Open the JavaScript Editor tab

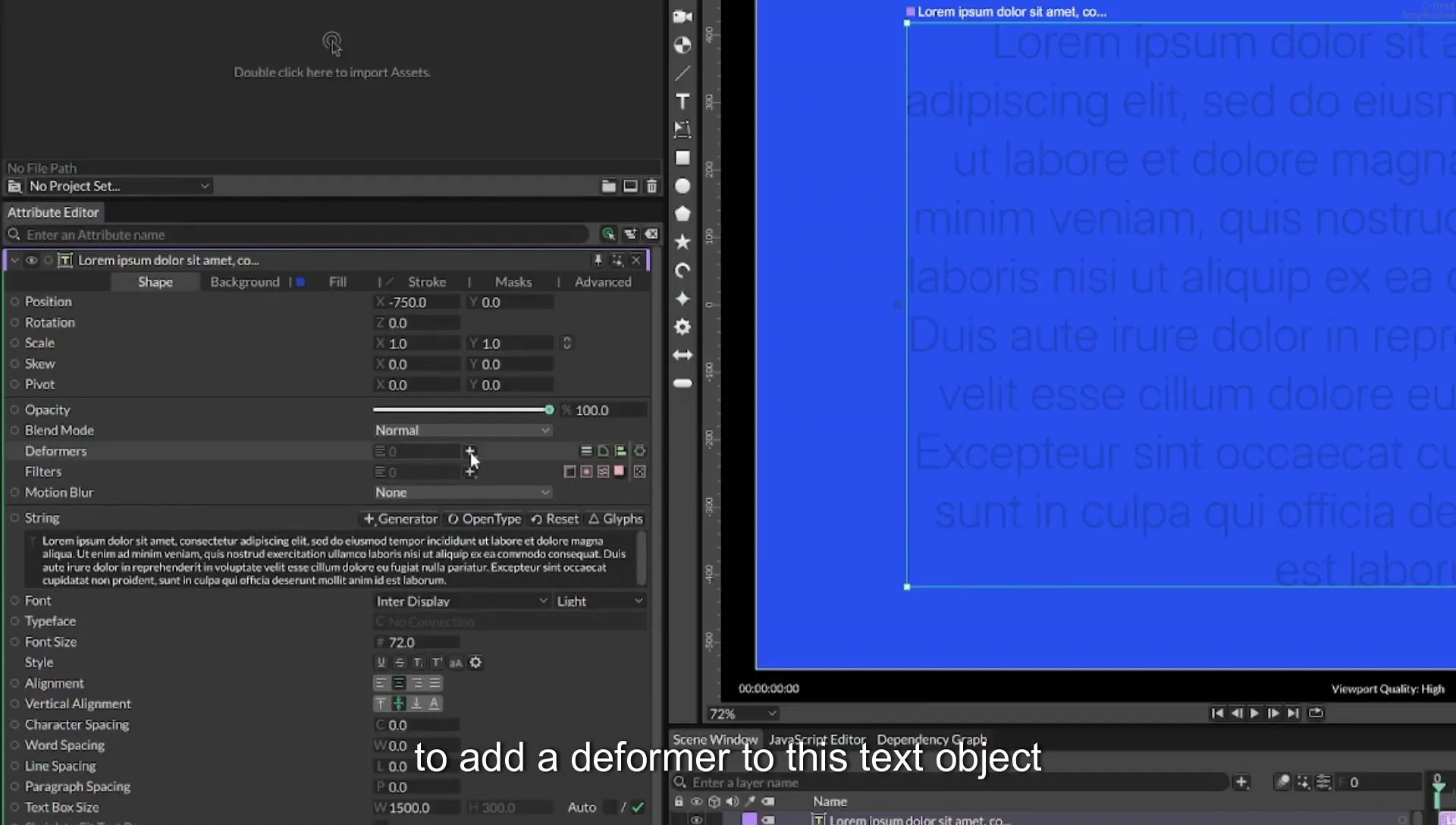817,739
